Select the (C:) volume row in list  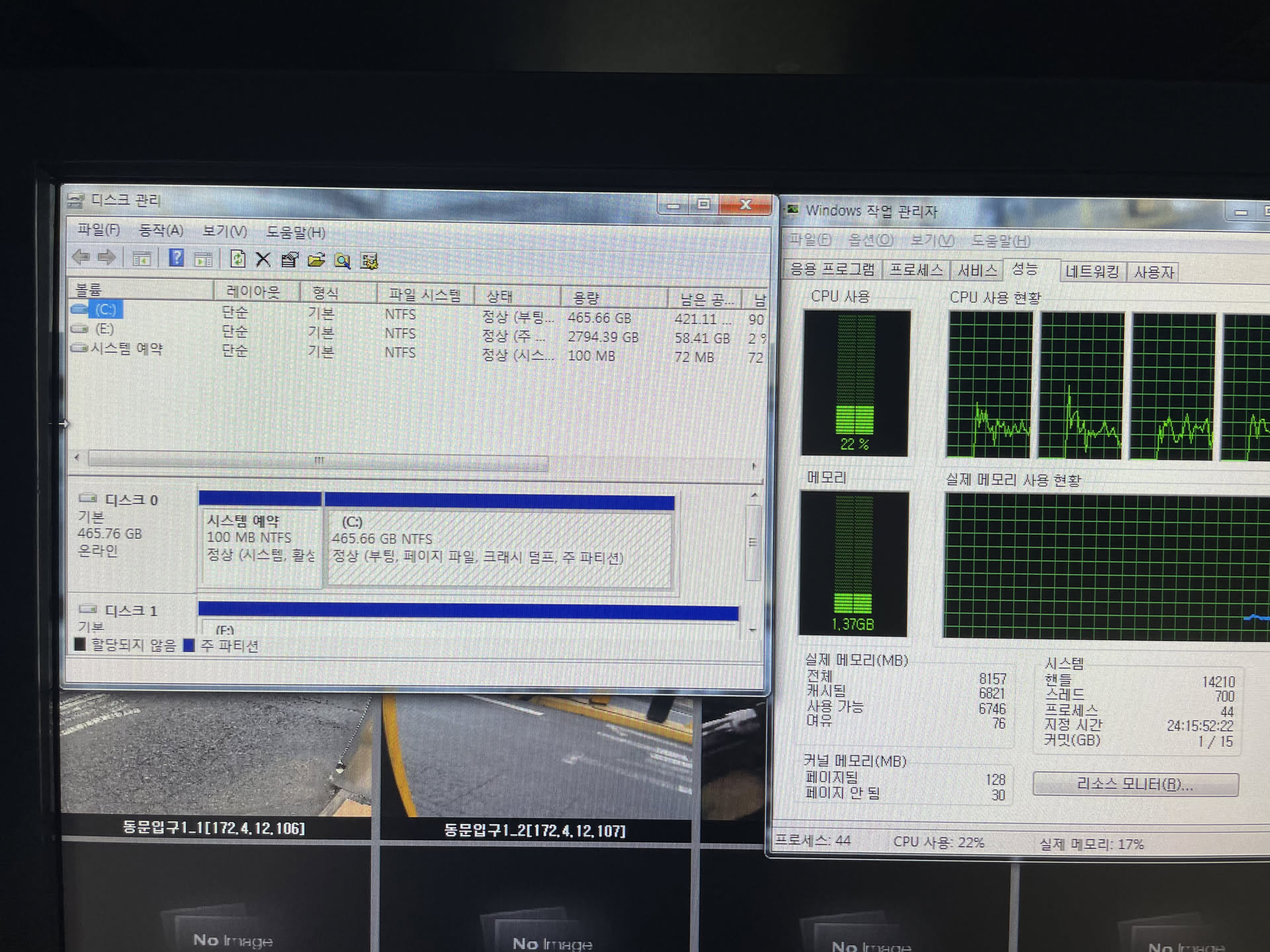[x=105, y=309]
